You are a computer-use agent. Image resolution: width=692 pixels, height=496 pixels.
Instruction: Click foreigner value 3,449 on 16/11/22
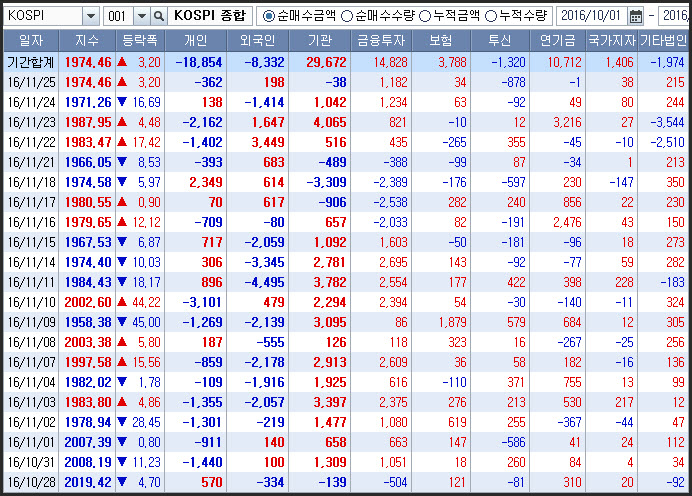pyautogui.click(x=268, y=142)
